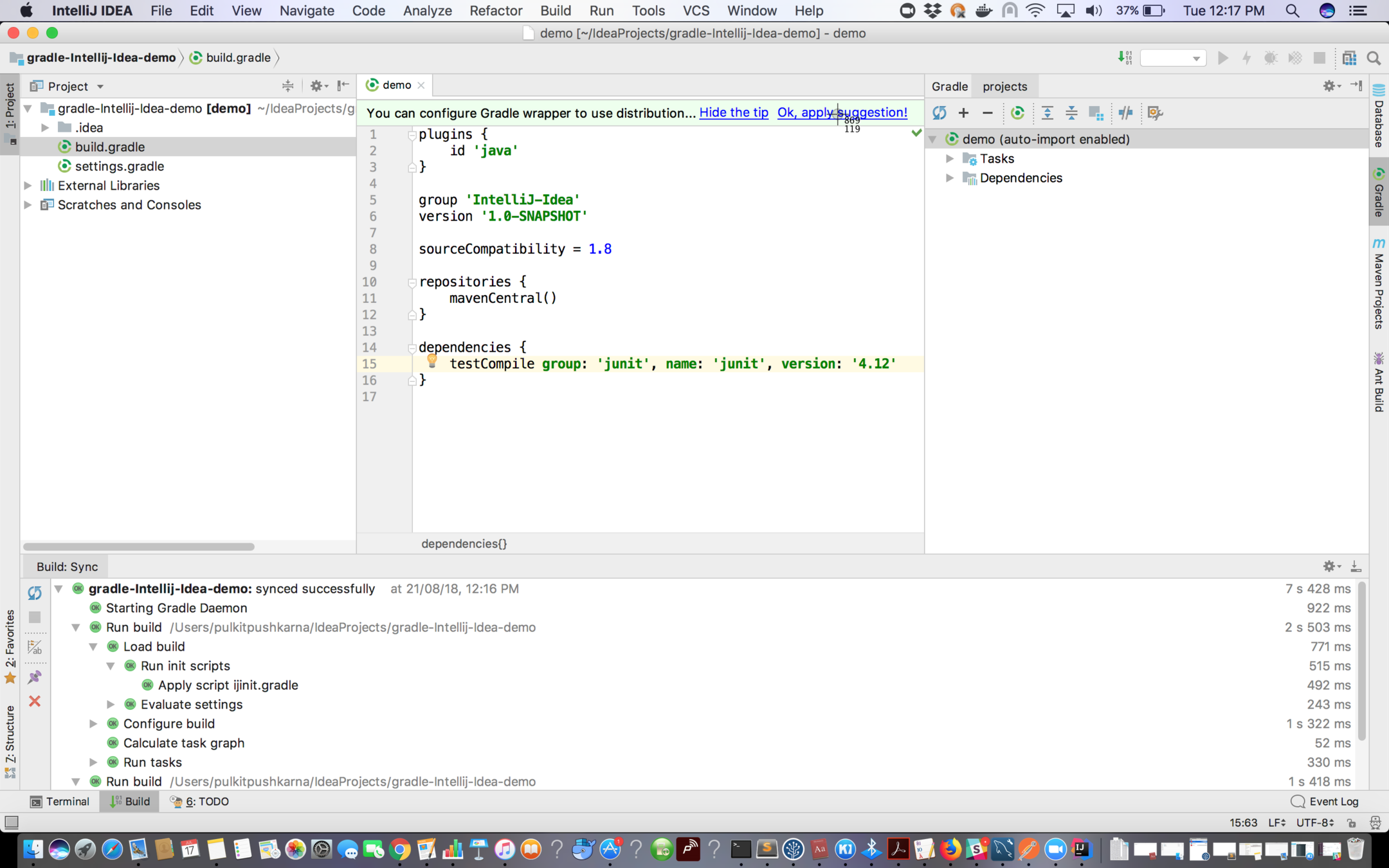The width and height of the screenshot is (1389, 868).
Task: Click the Run button in main toolbar
Action: point(1222,58)
